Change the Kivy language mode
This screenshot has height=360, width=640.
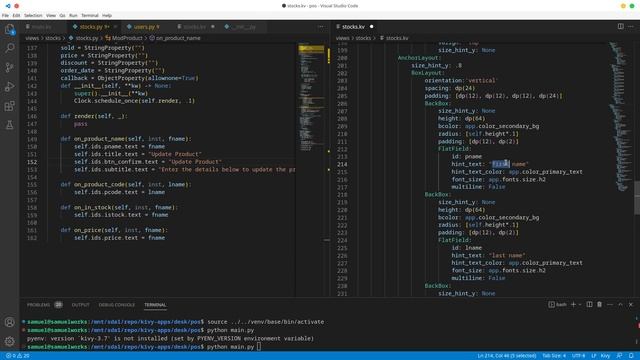(605, 356)
